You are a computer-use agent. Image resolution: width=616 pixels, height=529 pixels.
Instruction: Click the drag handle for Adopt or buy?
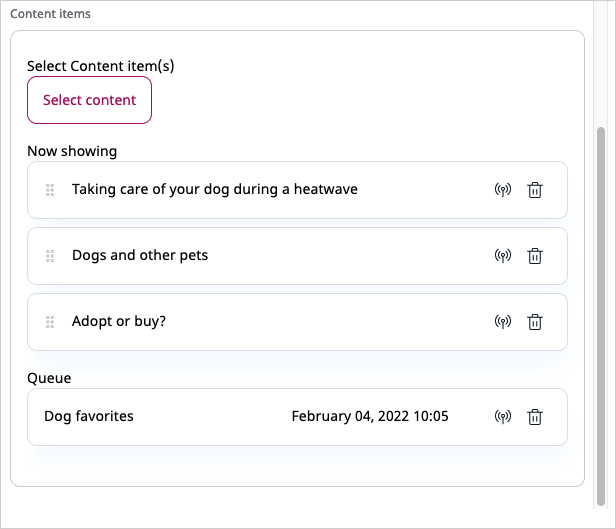pos(50,322)
